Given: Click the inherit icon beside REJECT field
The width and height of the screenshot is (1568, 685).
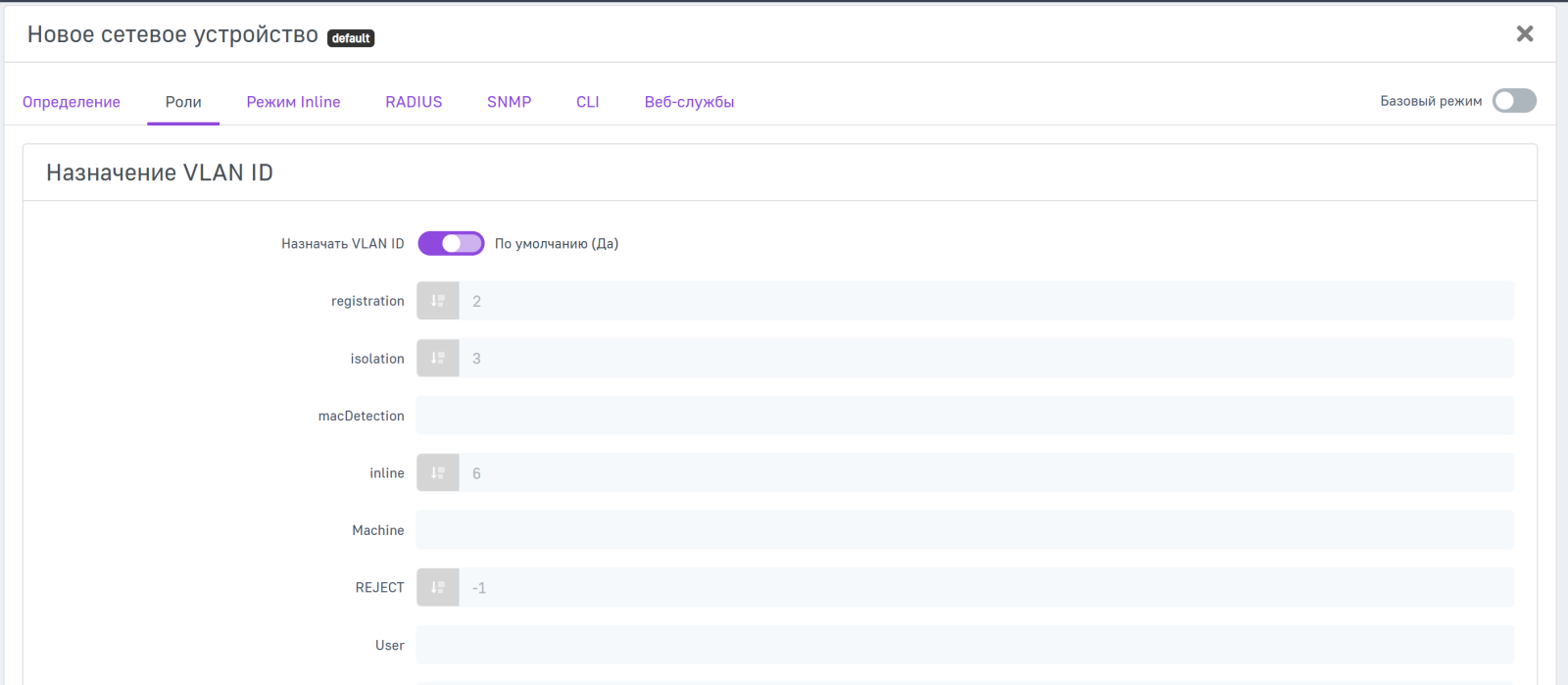Looking at the screenshot, I should (438, 588).
